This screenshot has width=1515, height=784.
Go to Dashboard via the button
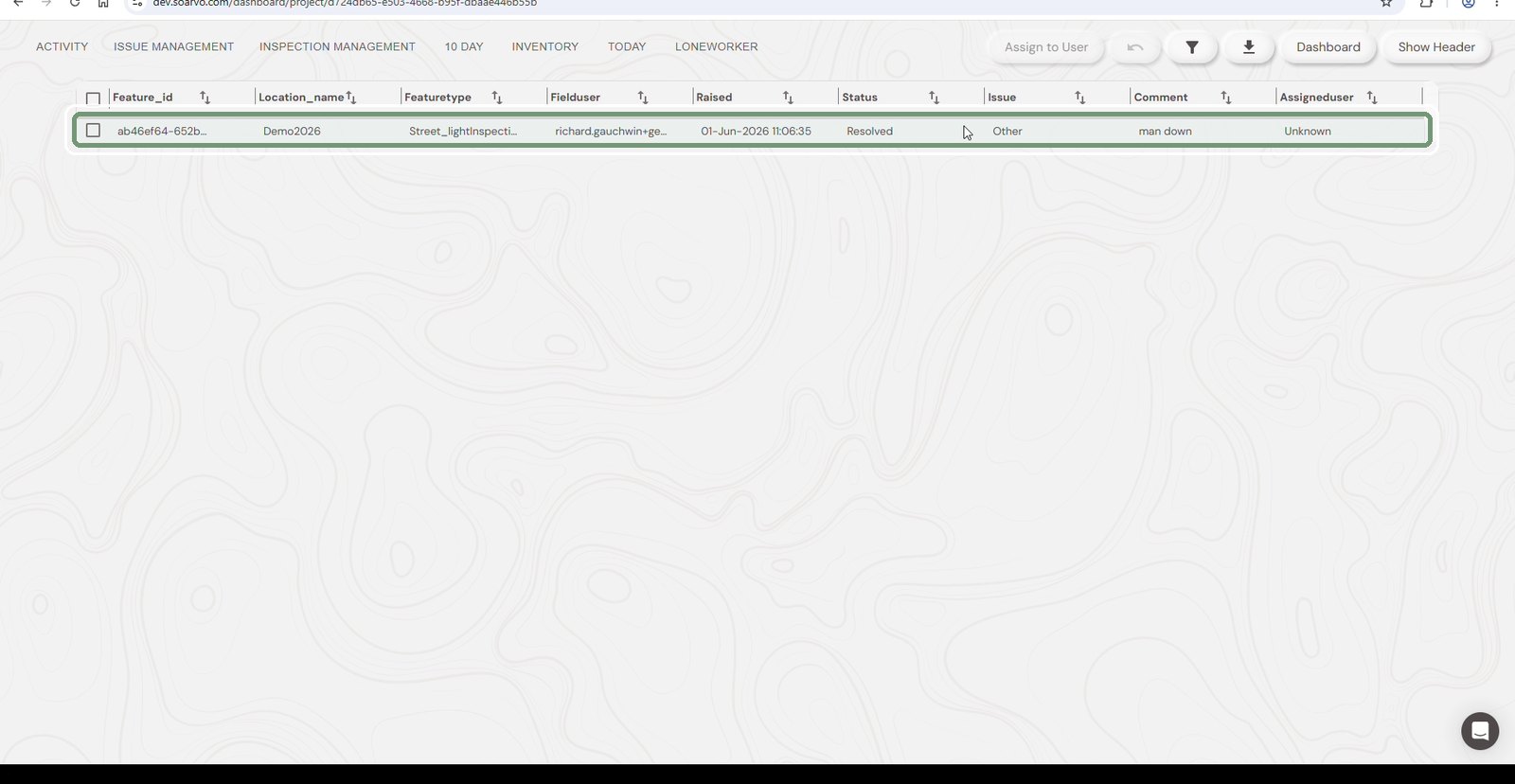[x=1328, y=47]
